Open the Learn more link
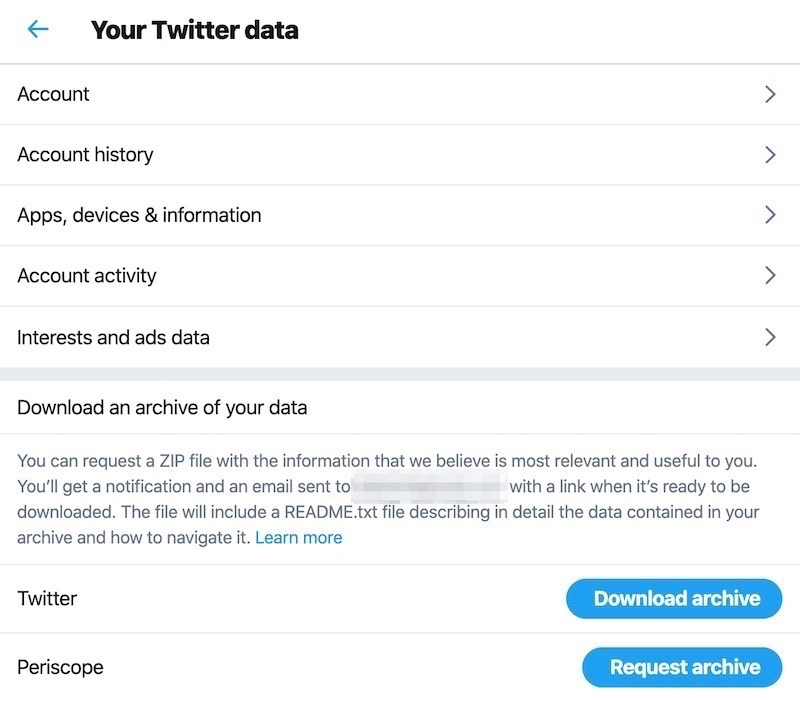Screen dimensions: 800x701 pos(298,538)
